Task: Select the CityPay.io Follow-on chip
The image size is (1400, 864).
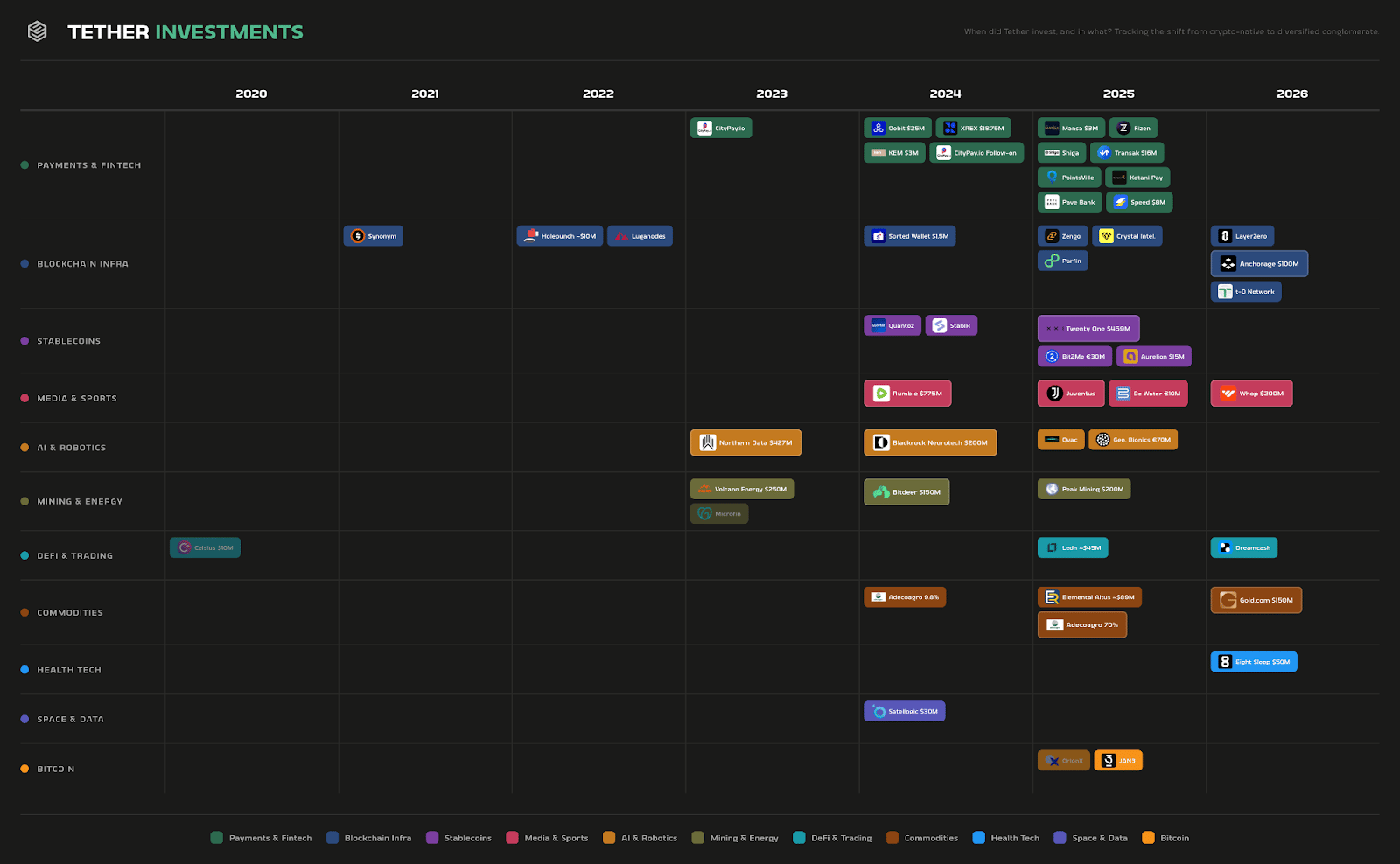Action: coord(976,152)
